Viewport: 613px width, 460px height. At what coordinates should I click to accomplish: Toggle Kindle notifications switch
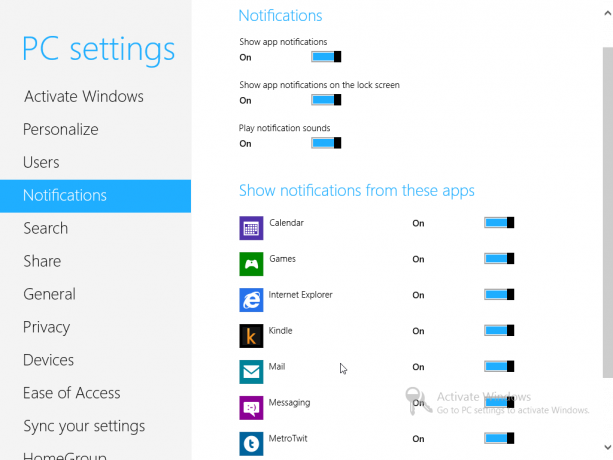click(x=499, y=331)
